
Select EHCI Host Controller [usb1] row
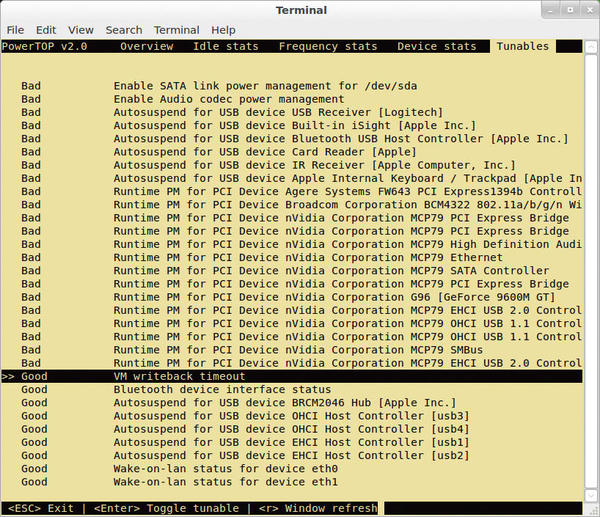292,442
